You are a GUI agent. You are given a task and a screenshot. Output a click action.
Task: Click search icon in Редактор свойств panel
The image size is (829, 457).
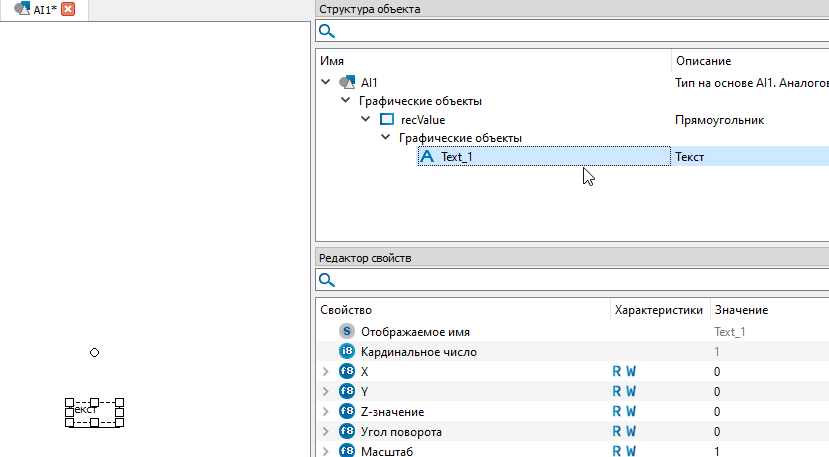pyautogui.click(x=327, y=280)
